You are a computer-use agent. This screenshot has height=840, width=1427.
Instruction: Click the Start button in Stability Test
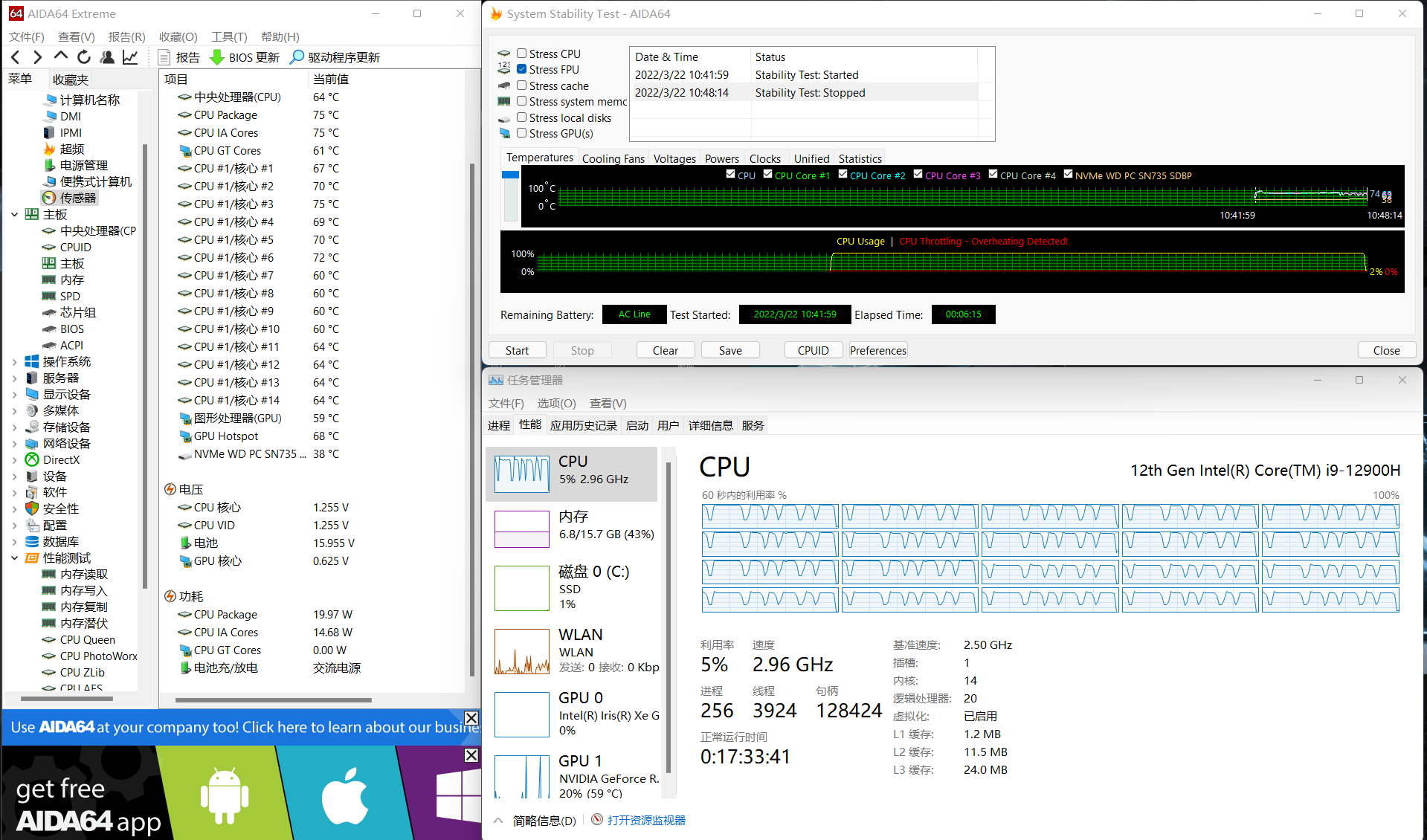coord(518,350)
